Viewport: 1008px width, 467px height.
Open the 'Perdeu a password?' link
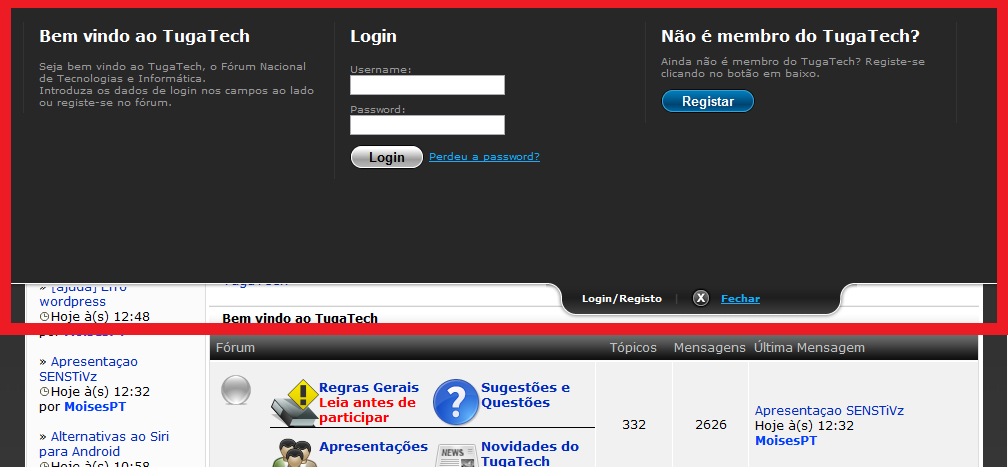click(484, 156)
